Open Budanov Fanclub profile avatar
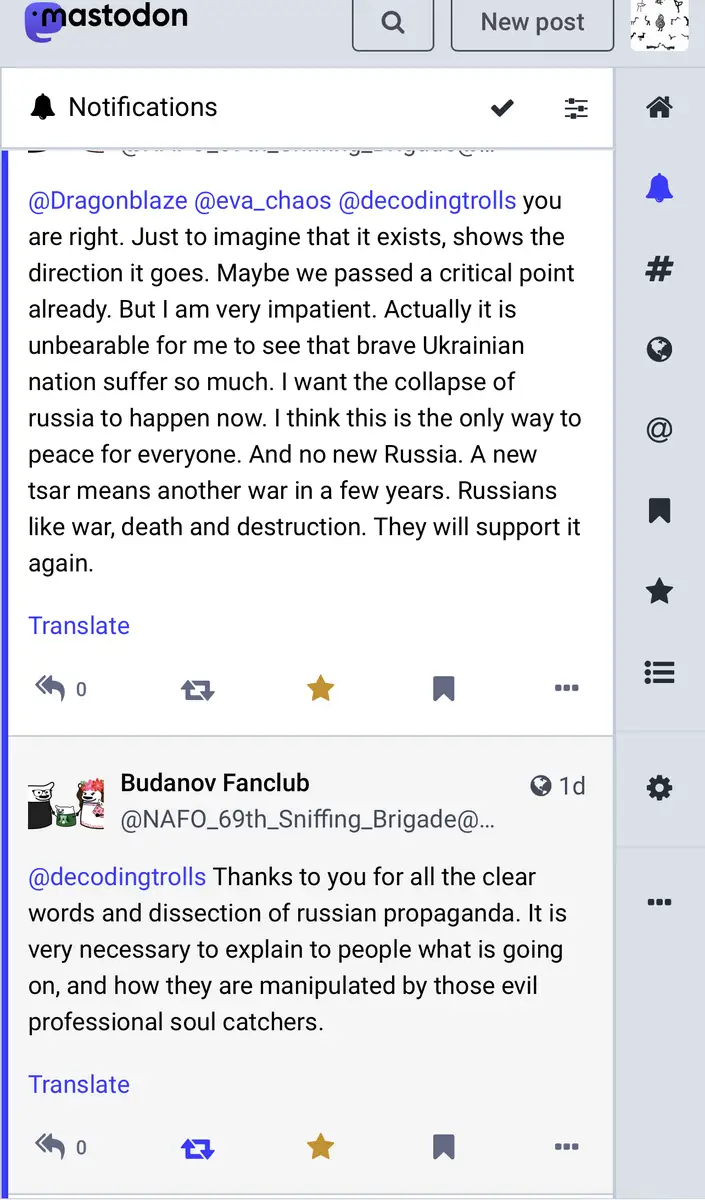This screenshot has width=705, height=1200. point(66,801)
